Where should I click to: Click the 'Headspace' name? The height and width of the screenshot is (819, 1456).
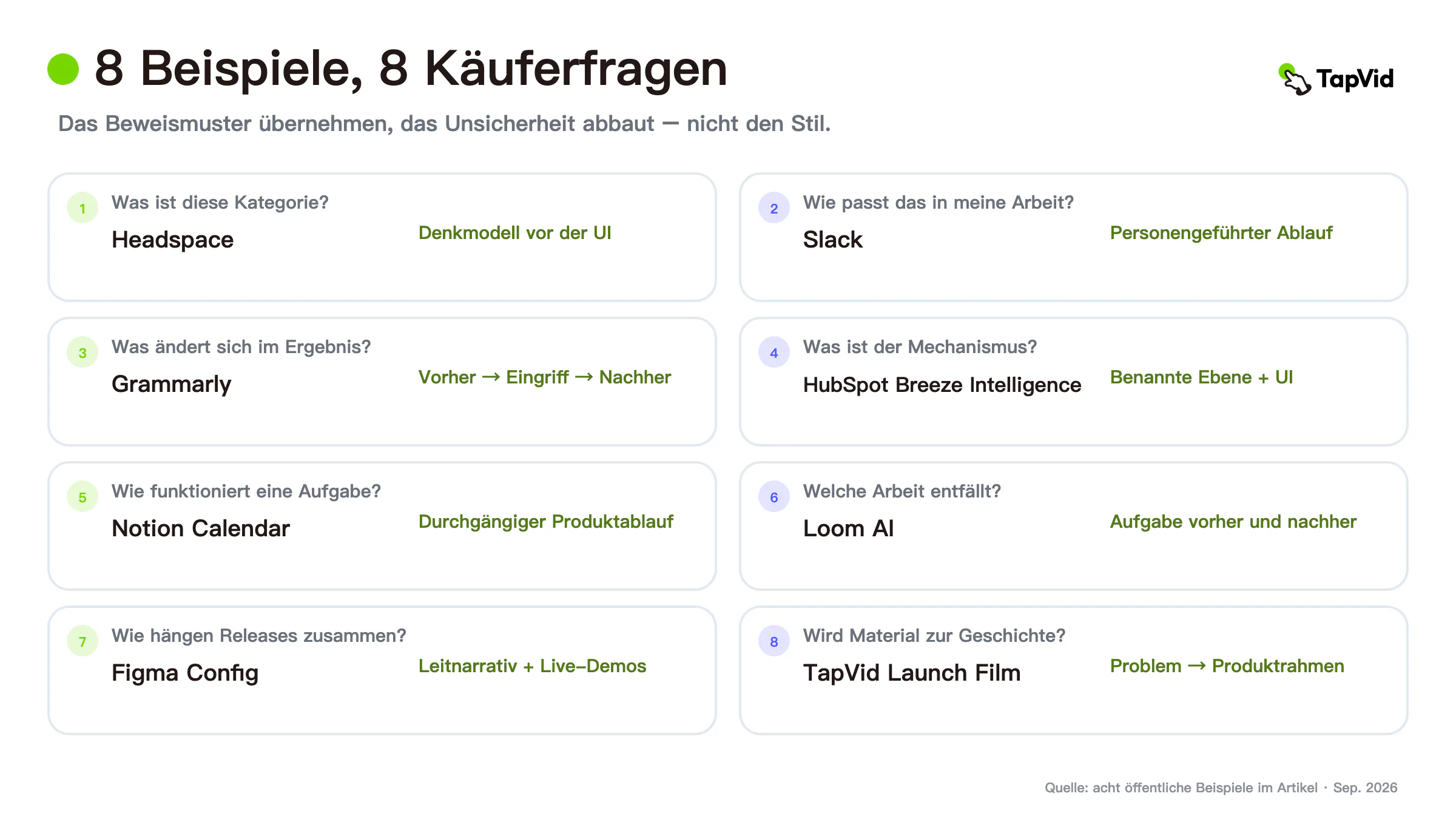[x=172, y=240]
